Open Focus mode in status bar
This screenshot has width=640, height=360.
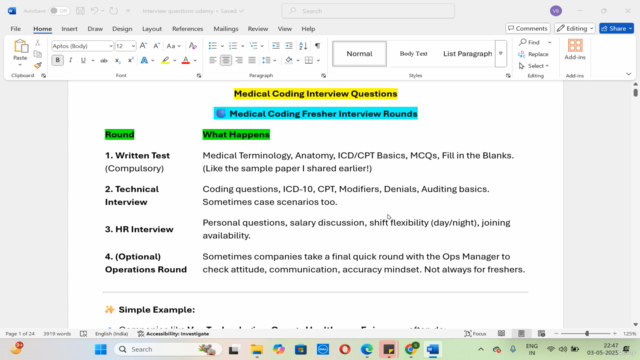point(476,333)
